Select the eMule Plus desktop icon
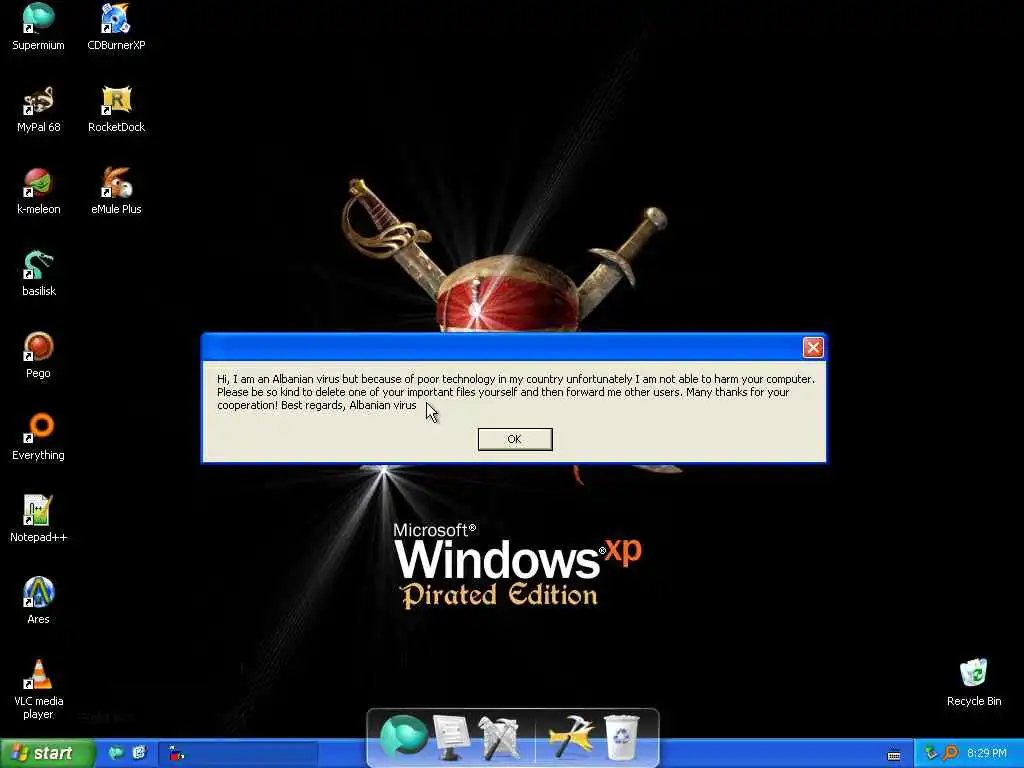The width and height of the screenshot is (1024, 768). pos(116,191)
